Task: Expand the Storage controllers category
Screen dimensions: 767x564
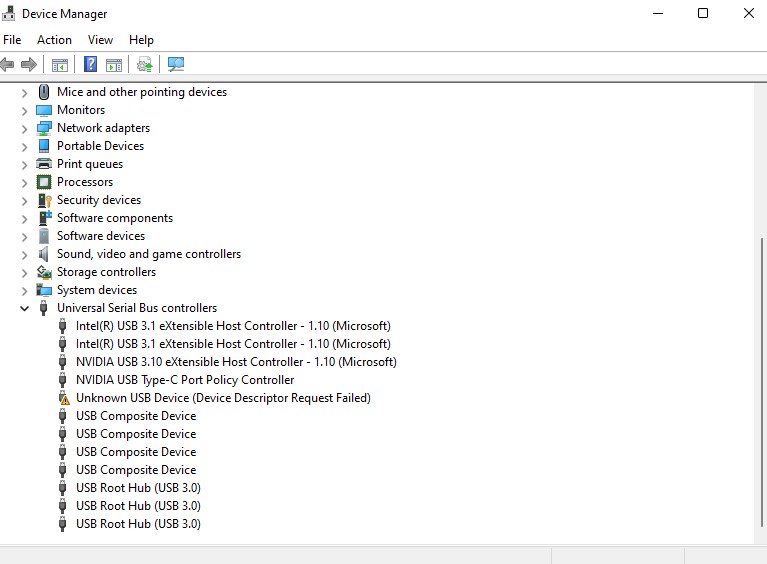Action: tap(24, 273)
